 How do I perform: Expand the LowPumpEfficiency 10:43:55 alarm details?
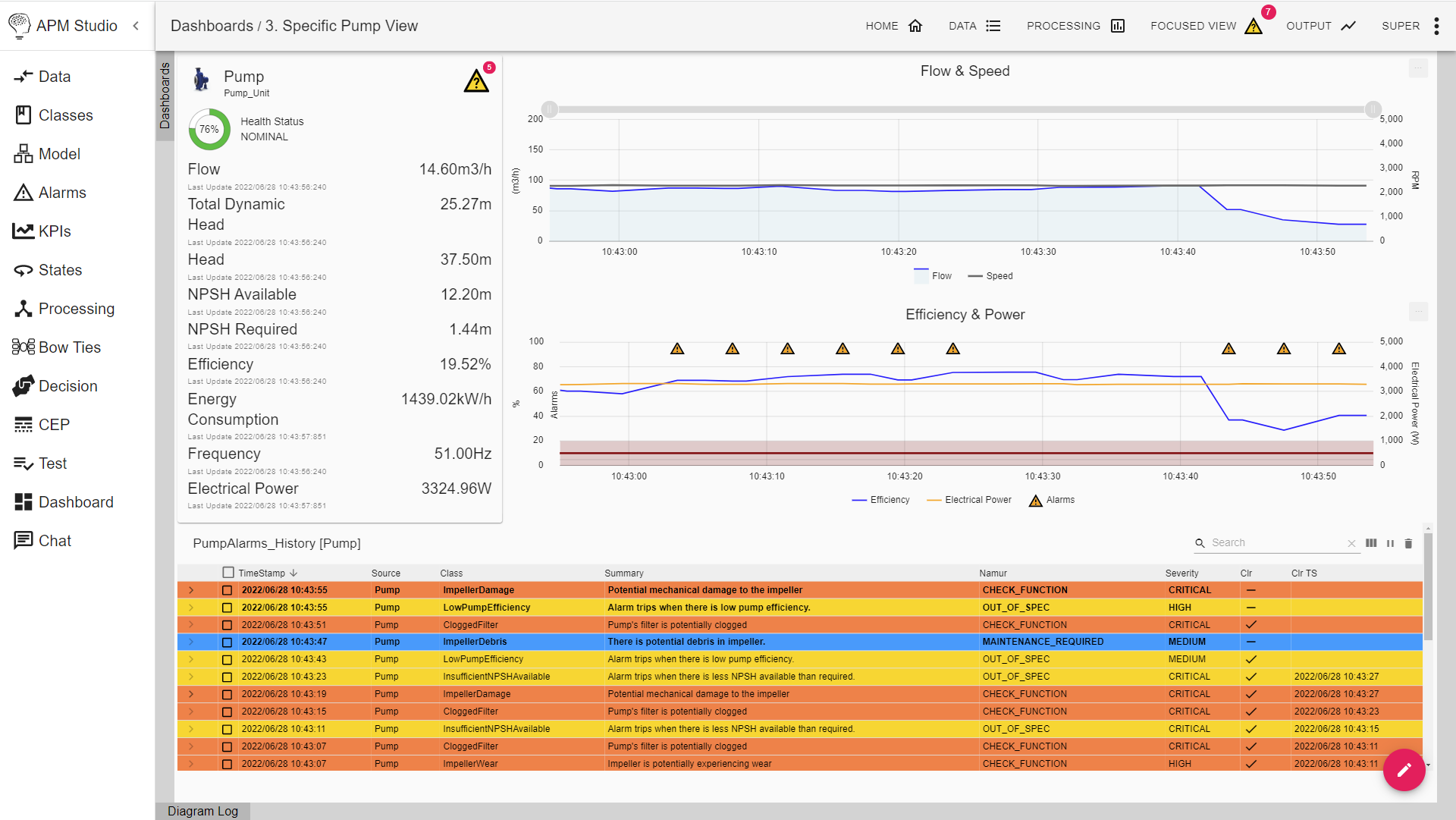tap(191, 607)
